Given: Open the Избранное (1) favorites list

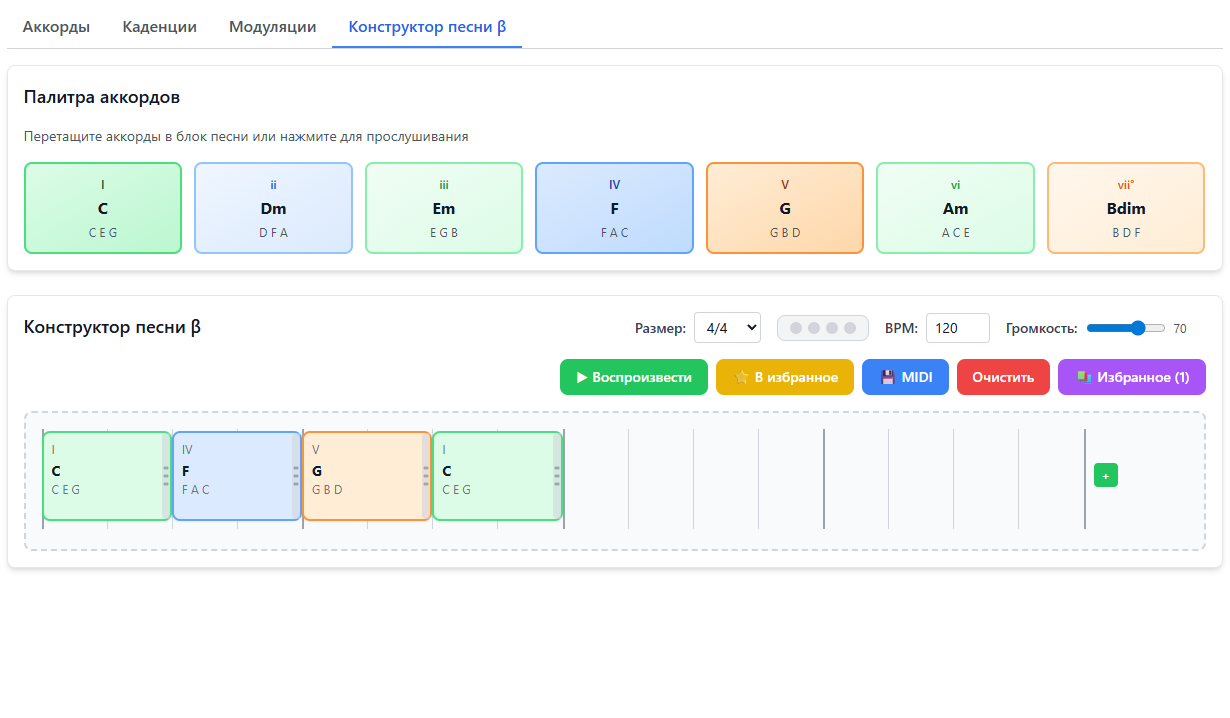Looking at the screenshot, I should point(1131,377).
